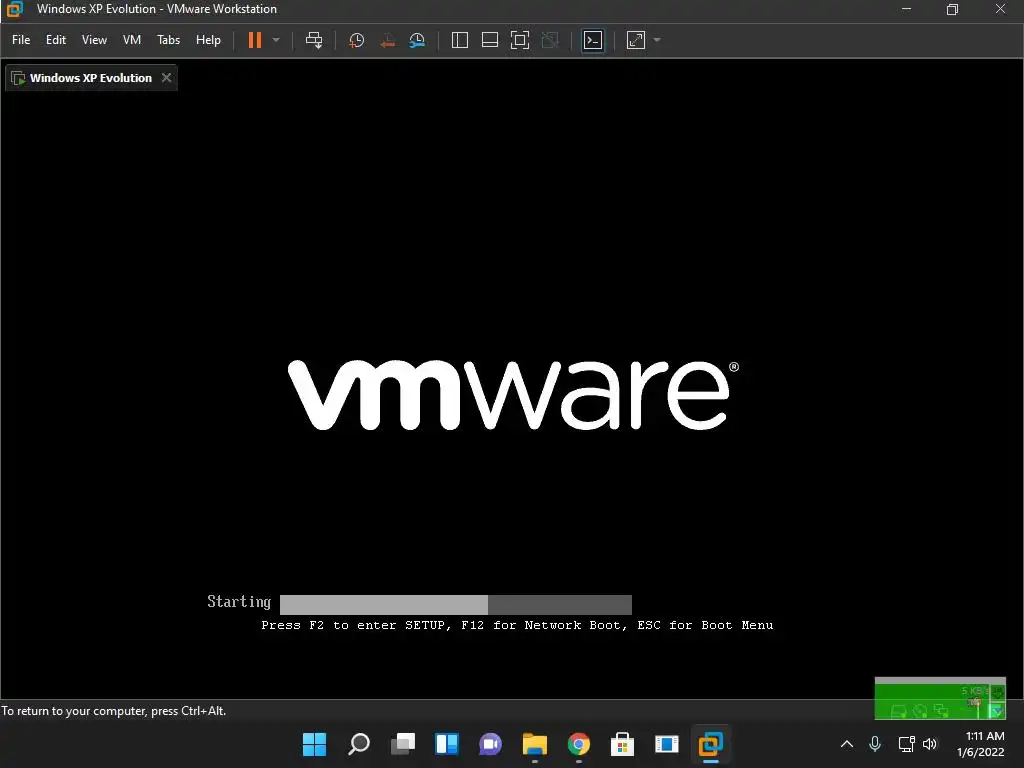Click the volume speaker tray icon
Viewport: 1024px width, 768px height.
click(x=930, y=744)
